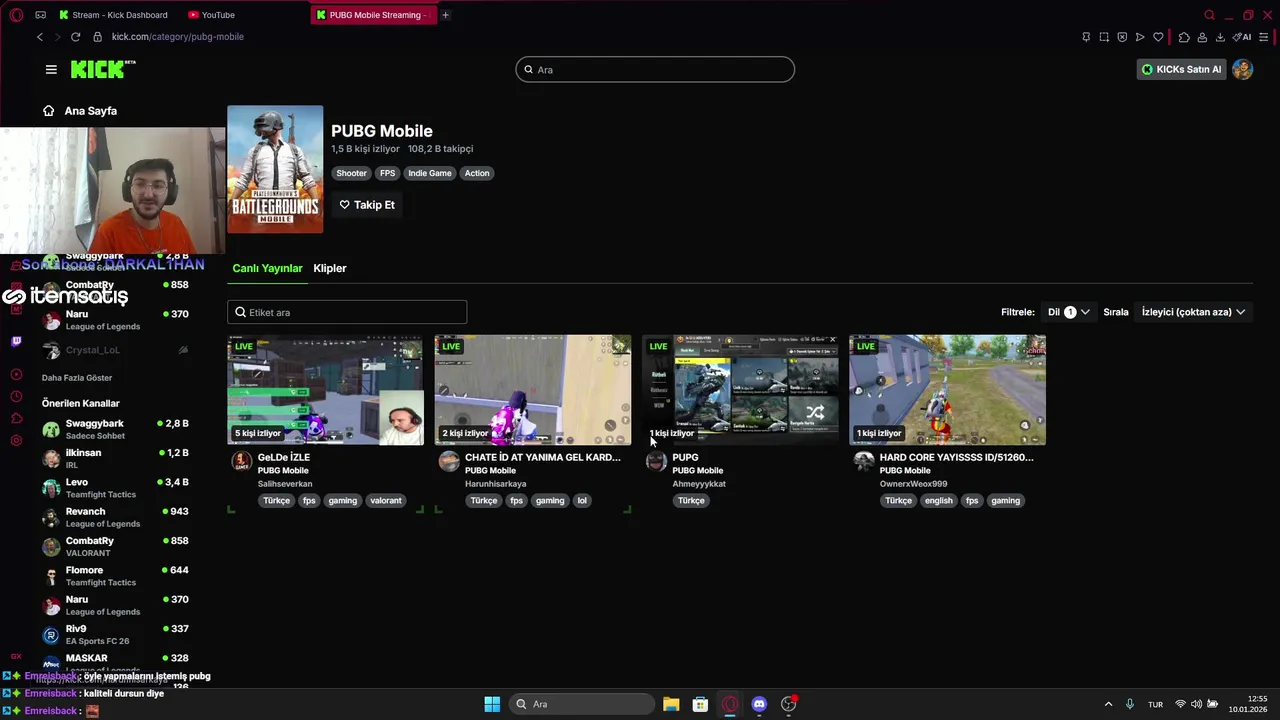This screenshot has height=720, width=1280.
Task: Open recommended channel Flomore
Action: [115, 576]
